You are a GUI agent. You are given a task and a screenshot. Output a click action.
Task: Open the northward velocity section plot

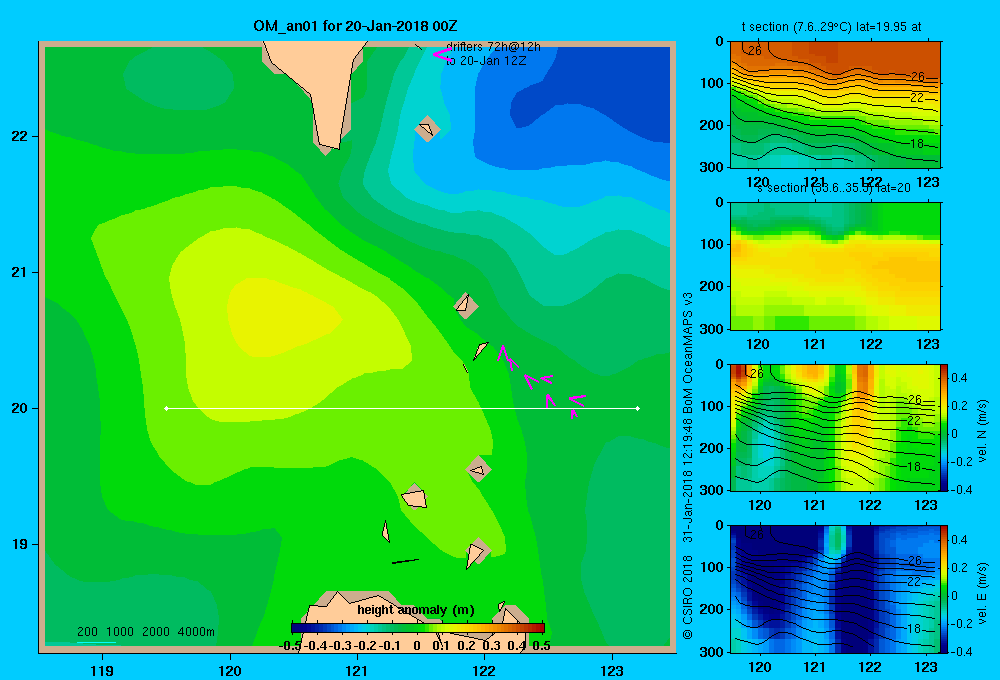pos(835,427)
